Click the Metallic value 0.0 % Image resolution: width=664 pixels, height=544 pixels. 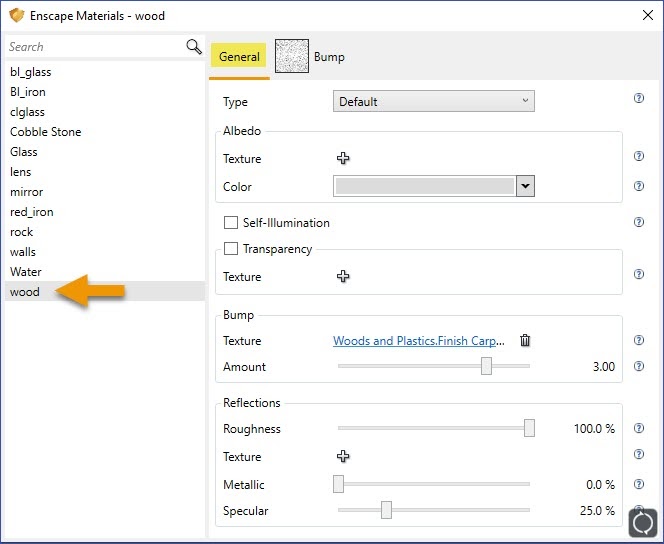600,484
